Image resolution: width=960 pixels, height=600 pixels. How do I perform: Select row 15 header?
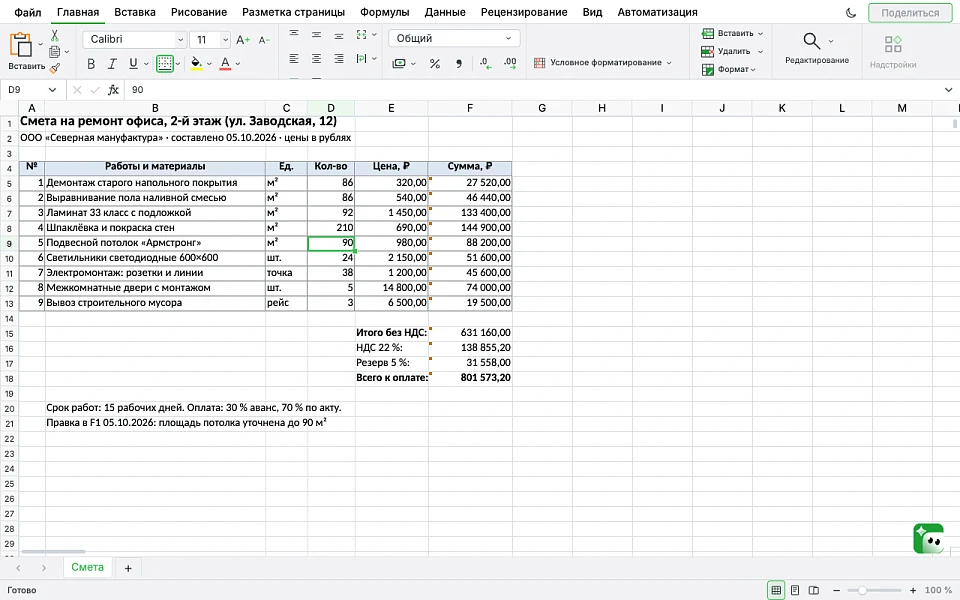pyautogui.click(x=9, y=334)
